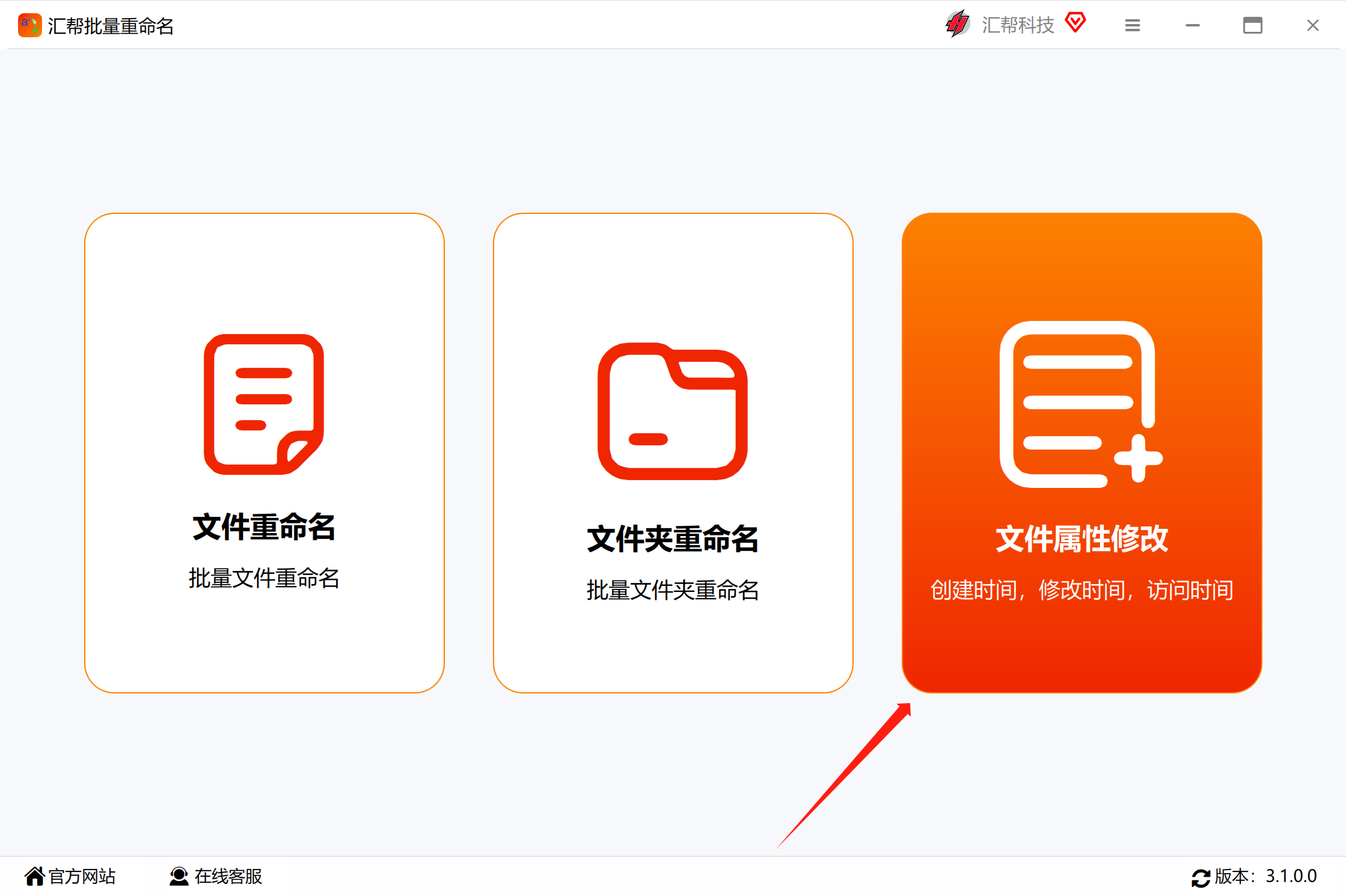
Task: Click the red folder icon for folder rename
Action: pos(673,411)
